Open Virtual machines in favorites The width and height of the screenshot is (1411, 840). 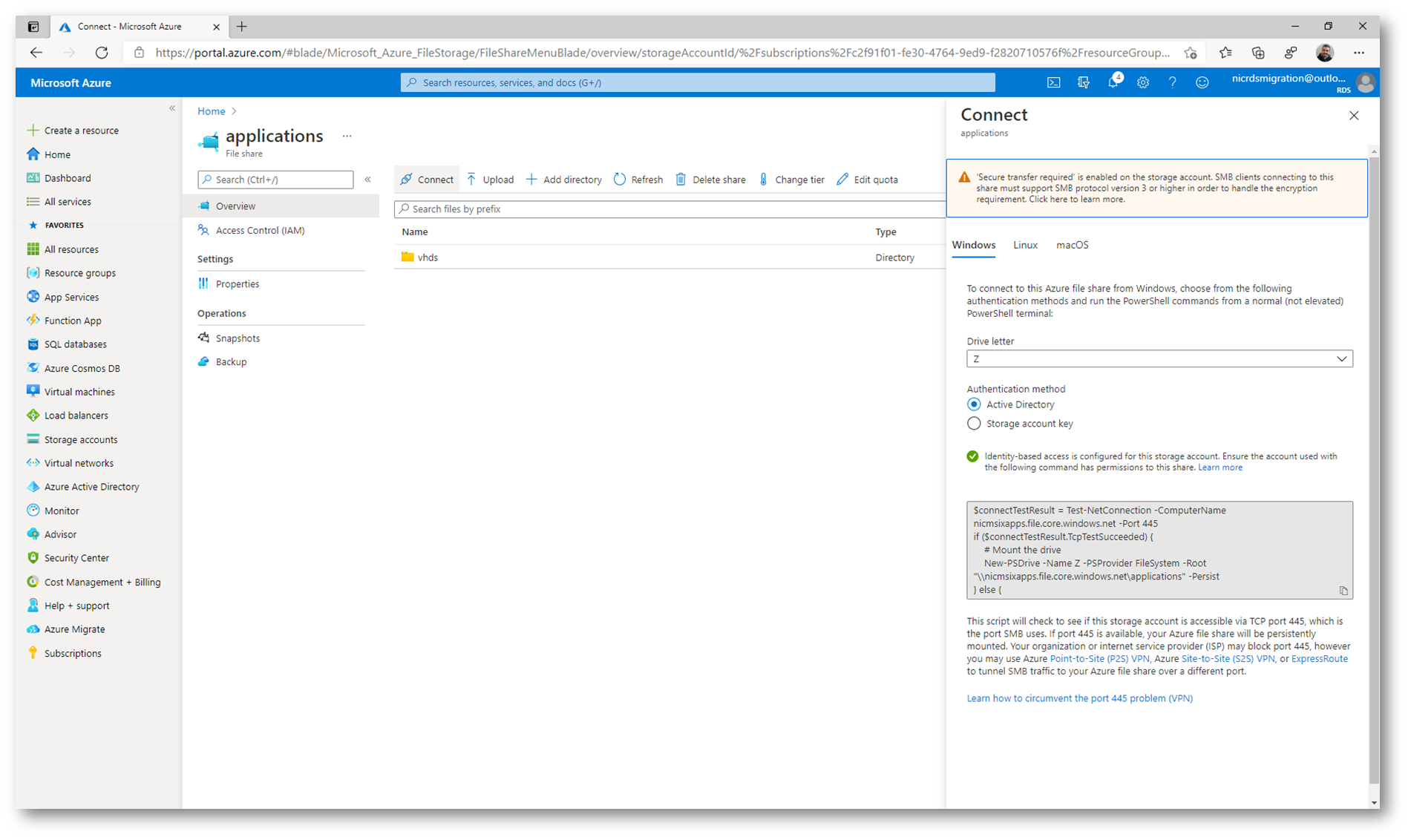pyautogui.click(x=79, y=392)
